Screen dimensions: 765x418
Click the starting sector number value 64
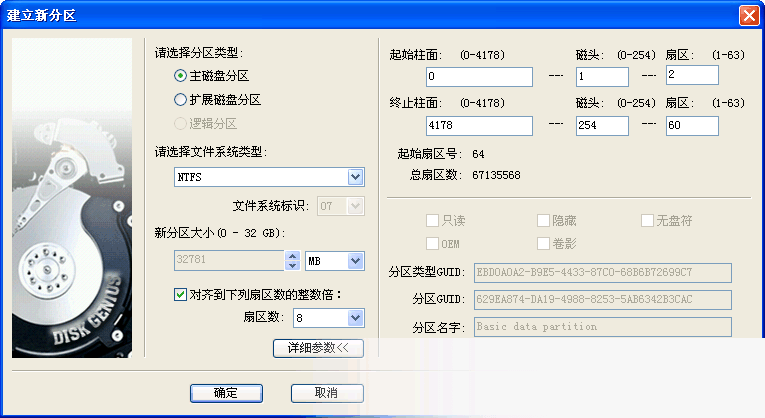tap(478, 154)
